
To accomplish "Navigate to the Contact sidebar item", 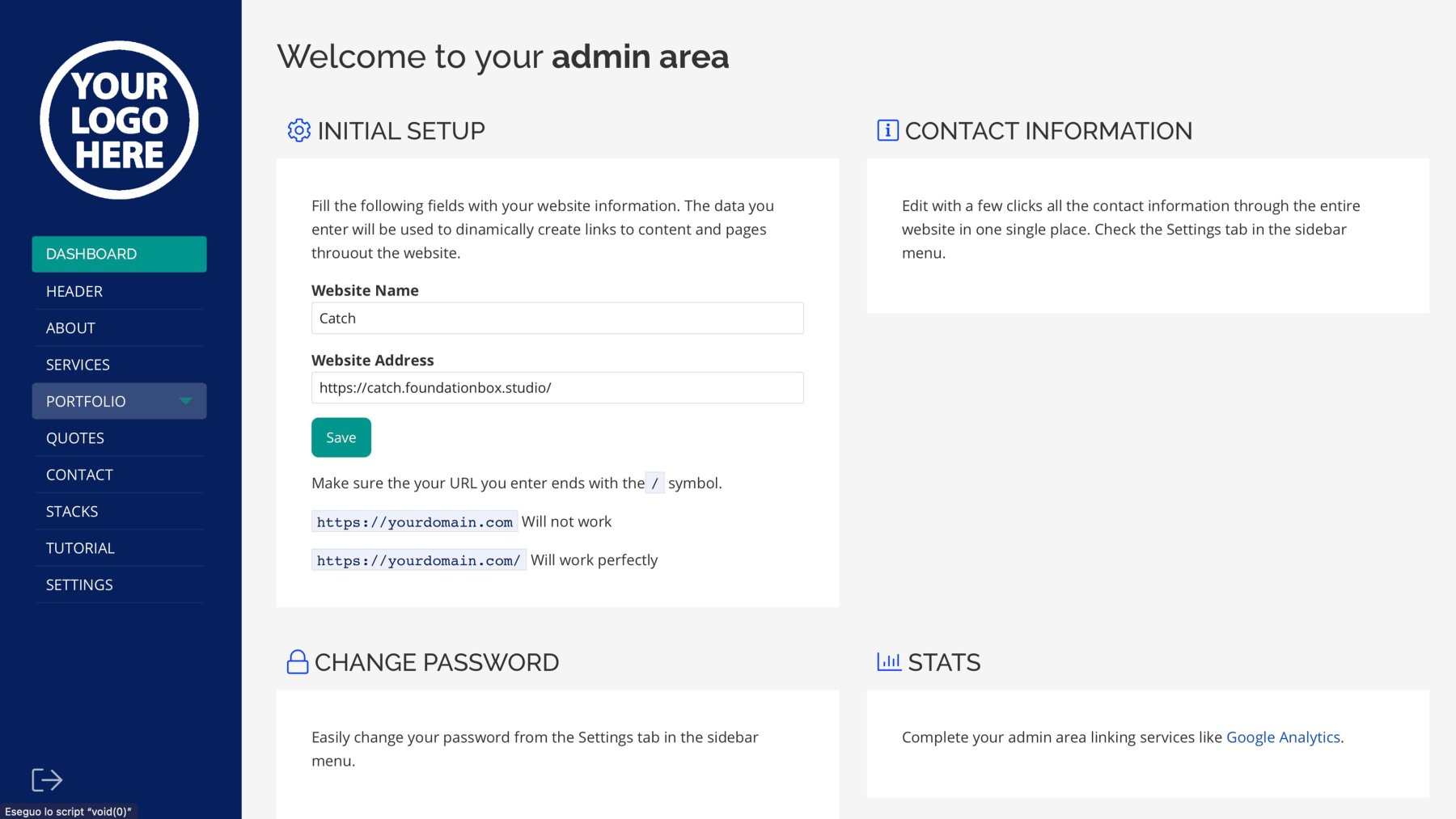I will tap(79, 475).
